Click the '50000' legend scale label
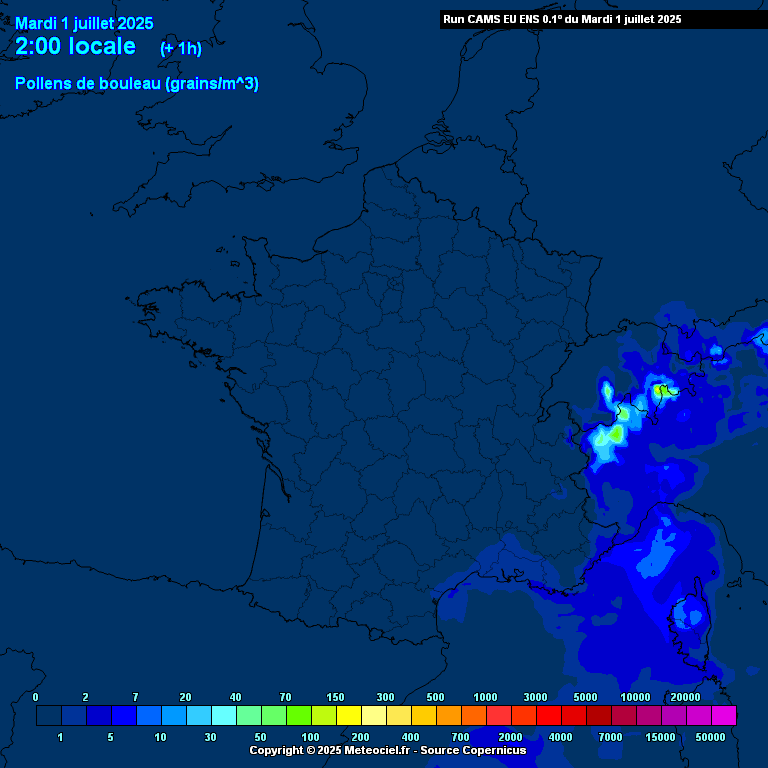The width and height of the screenshot is (768, 768). pos(710,737)
